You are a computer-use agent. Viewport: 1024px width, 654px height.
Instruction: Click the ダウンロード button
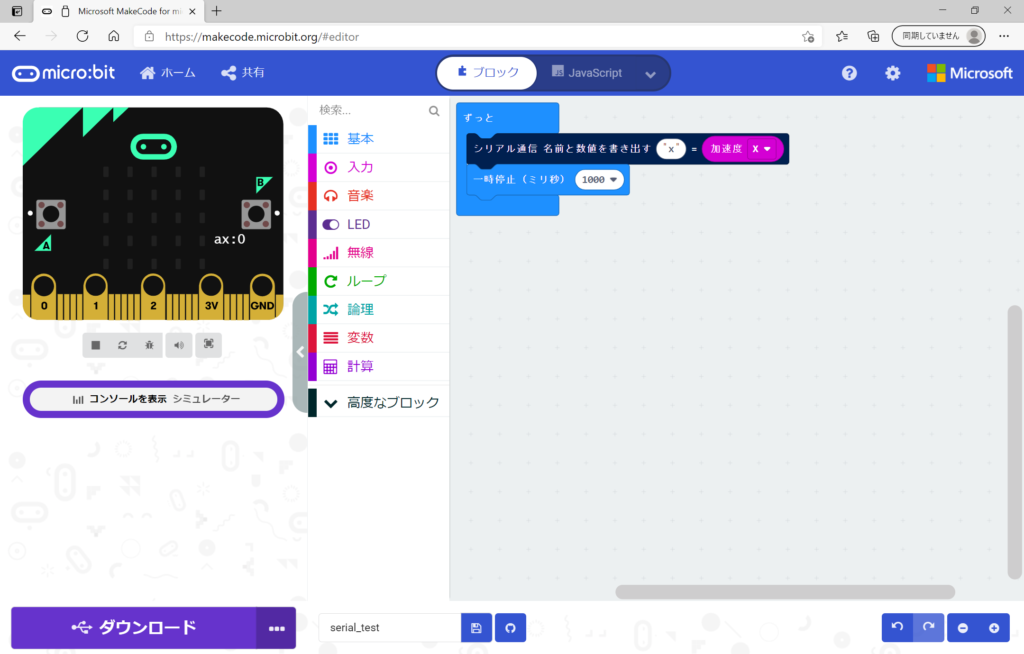click(134, 628)
